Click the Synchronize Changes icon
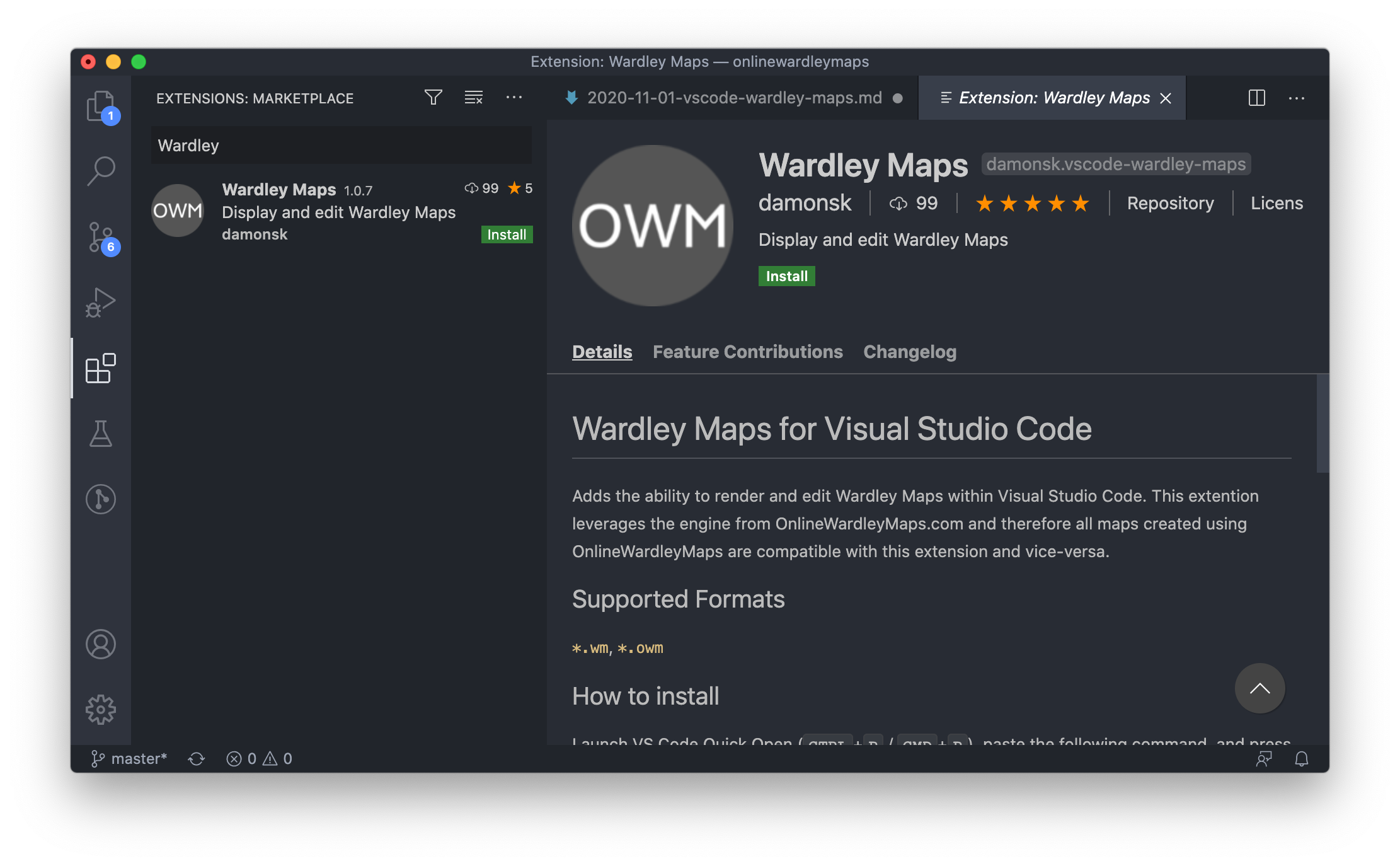Screen dimensions: 1400x866 (197, 759)
